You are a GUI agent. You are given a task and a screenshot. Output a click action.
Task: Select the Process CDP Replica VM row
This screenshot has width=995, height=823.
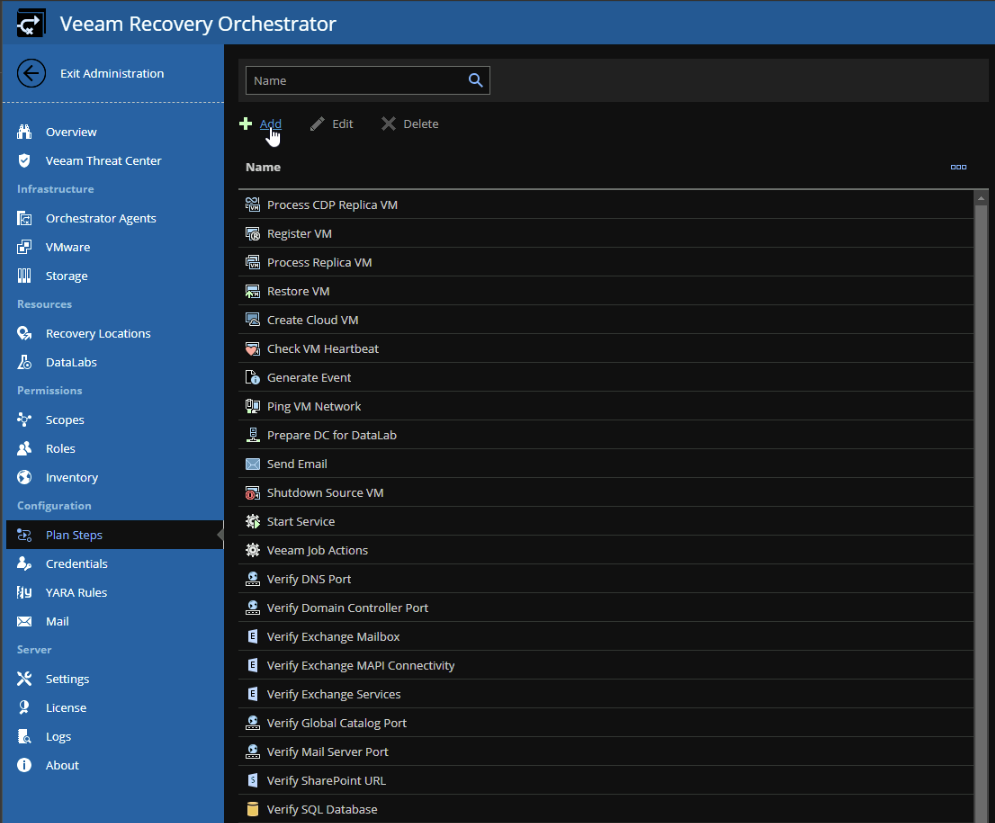[605, 205]
